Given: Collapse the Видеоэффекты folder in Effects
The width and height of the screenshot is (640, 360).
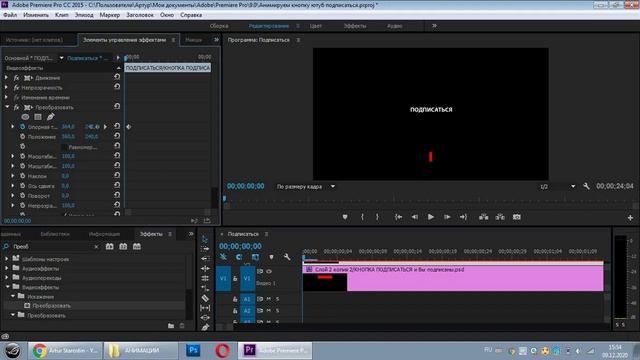Looking at the screenshot, I should coord(7,287).
